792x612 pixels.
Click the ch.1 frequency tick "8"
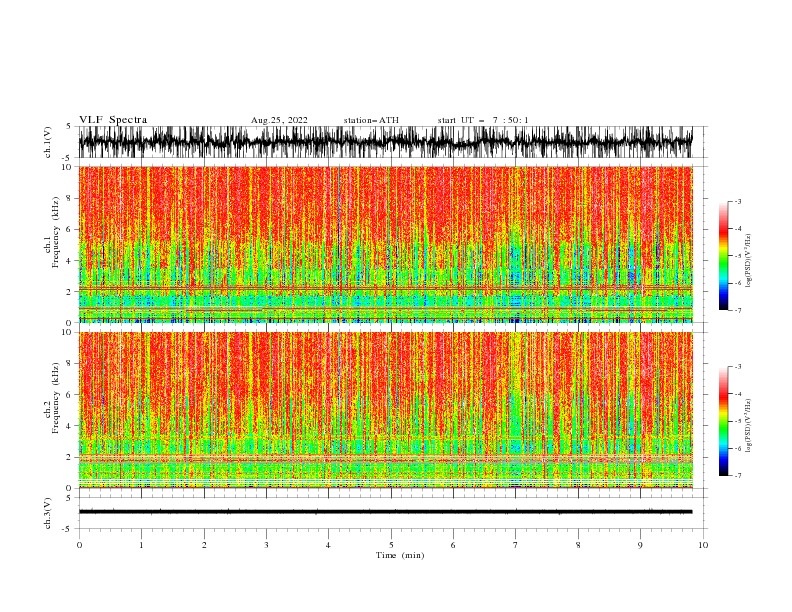(x=69, y=198)
